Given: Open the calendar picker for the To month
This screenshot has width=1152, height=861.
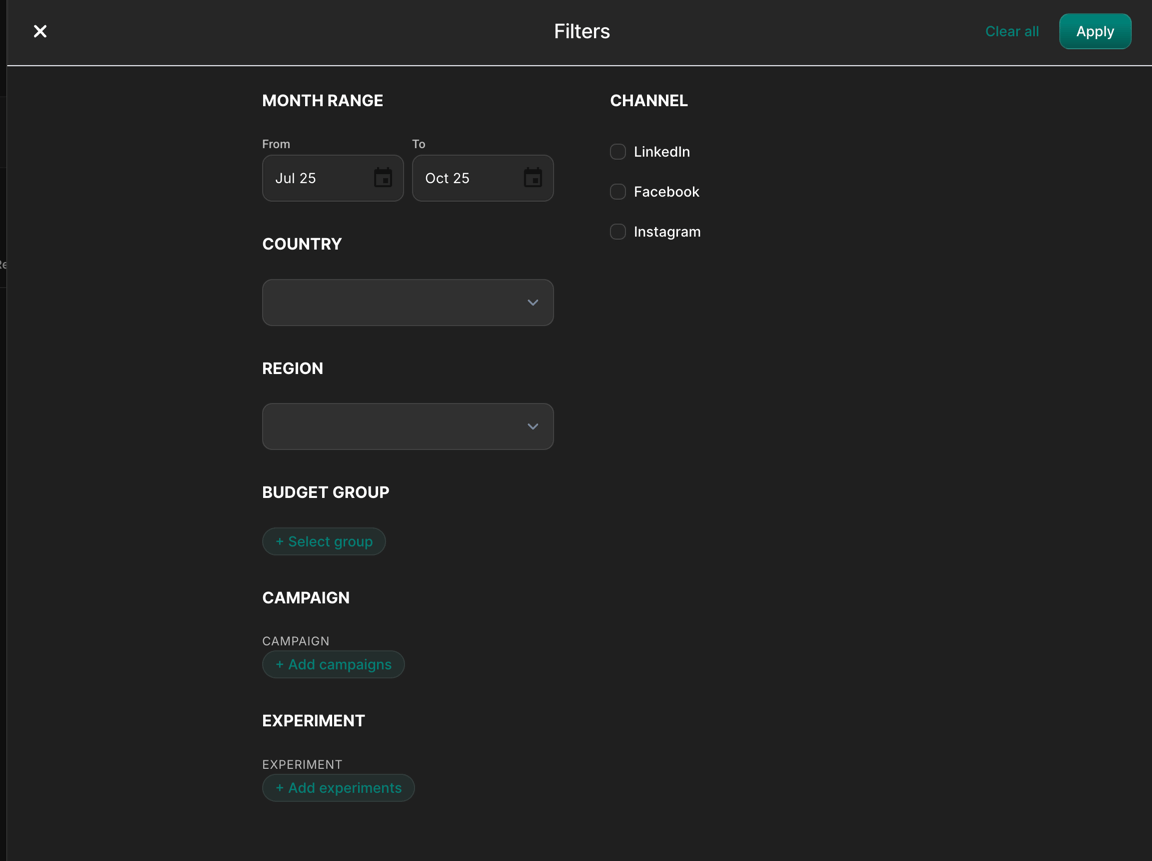Looking at the screenshot, I should pyautogui.click(x=532, y=177).
